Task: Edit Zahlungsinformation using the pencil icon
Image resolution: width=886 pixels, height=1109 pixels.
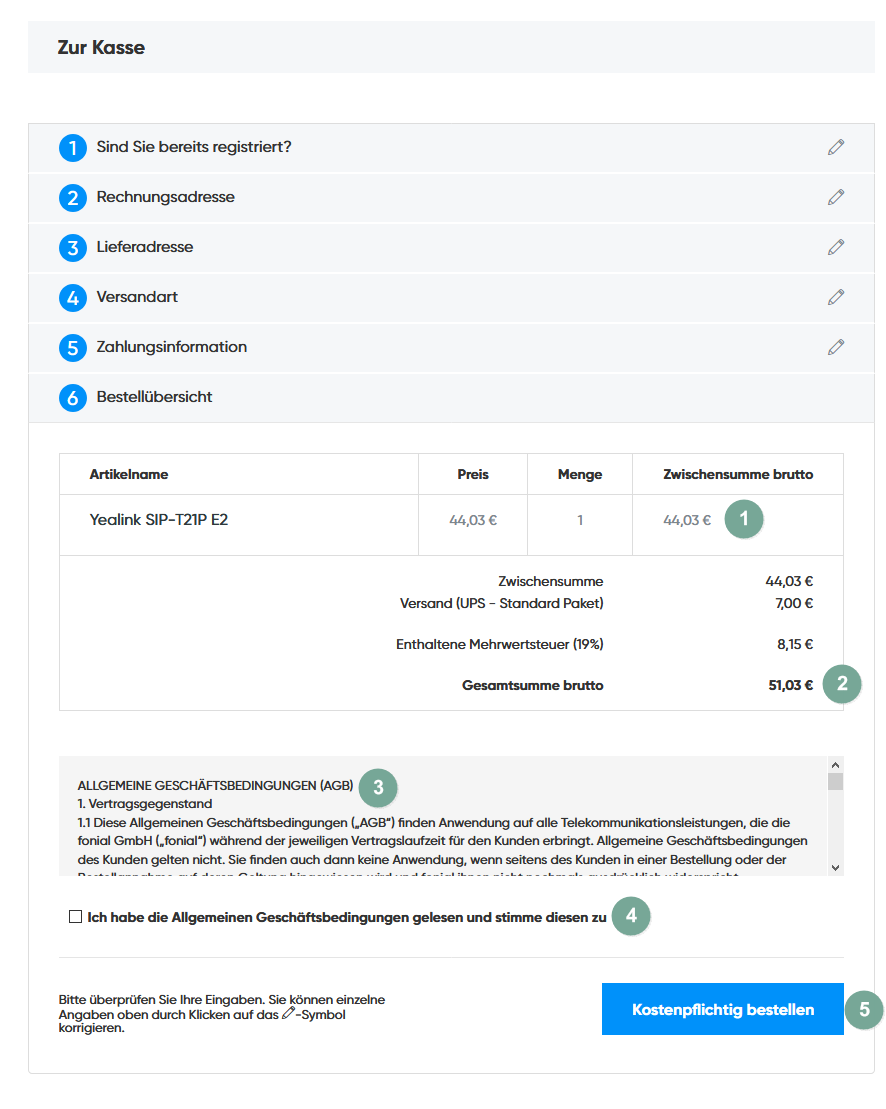Action: tap(836, 347)
